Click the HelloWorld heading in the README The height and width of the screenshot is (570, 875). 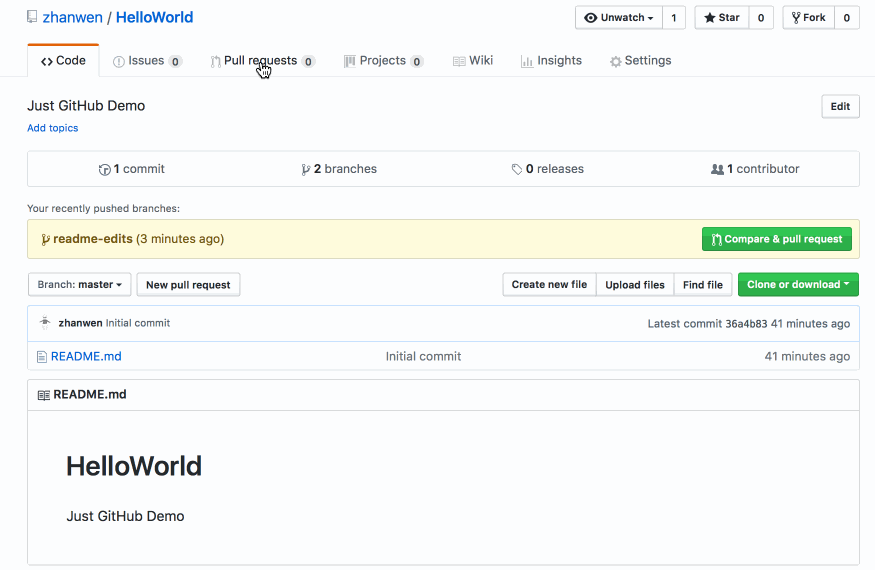pos(134,466)
